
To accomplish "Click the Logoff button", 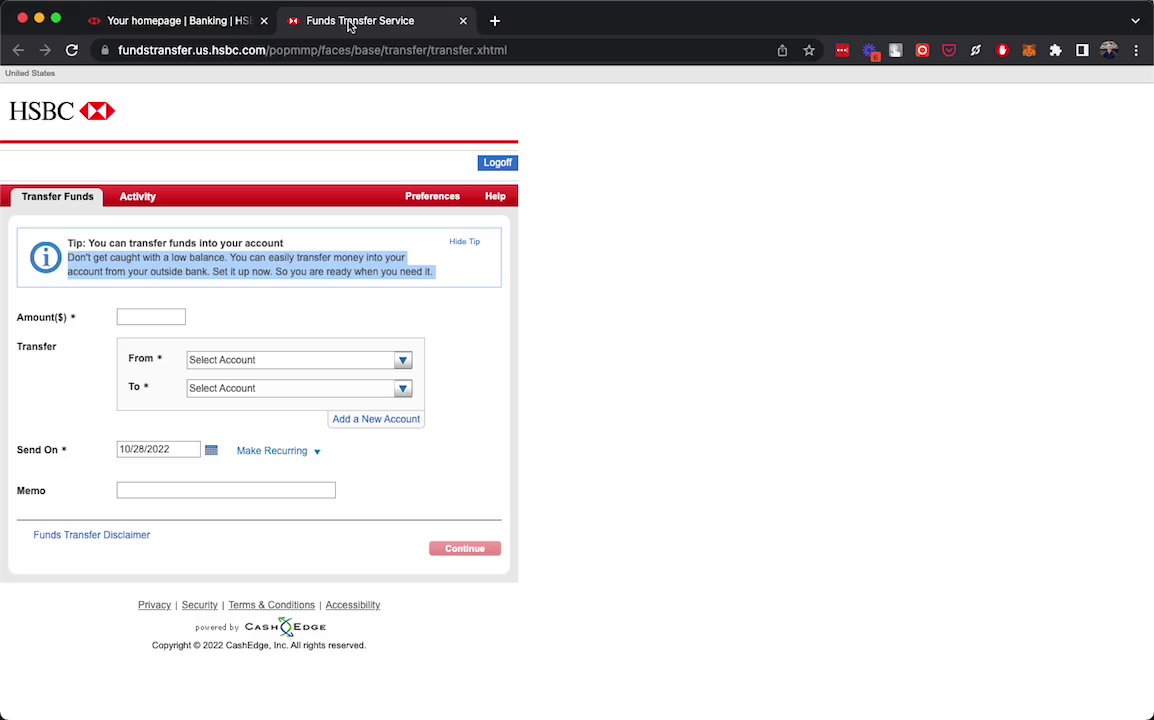I will (x=498, y=163).
